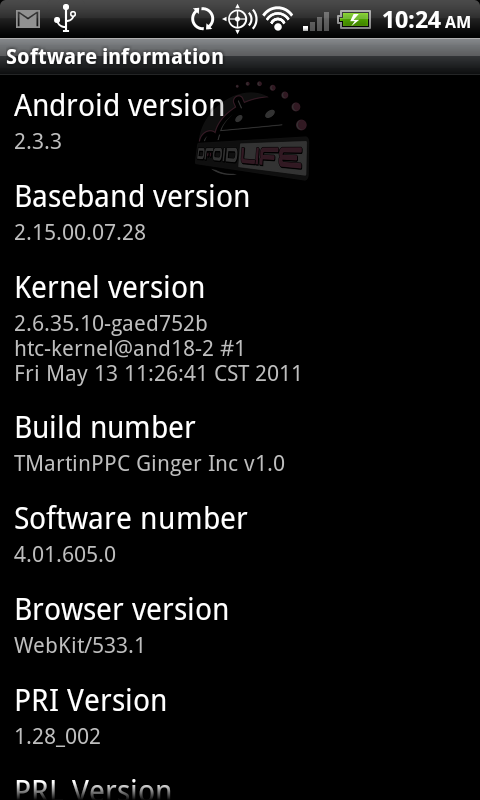Select the Browser version entry

[x=240, y=626]
